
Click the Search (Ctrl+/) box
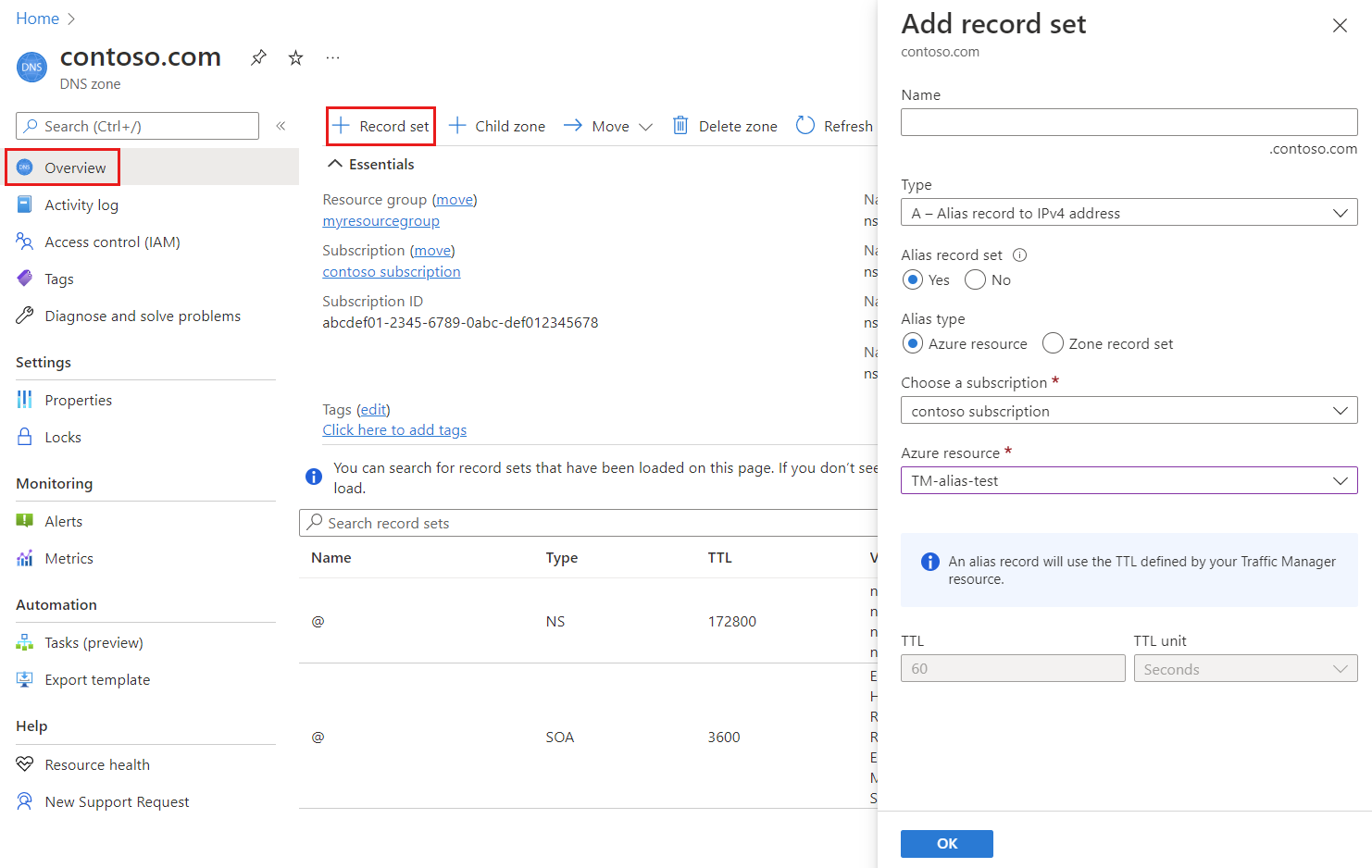[137, 126]
